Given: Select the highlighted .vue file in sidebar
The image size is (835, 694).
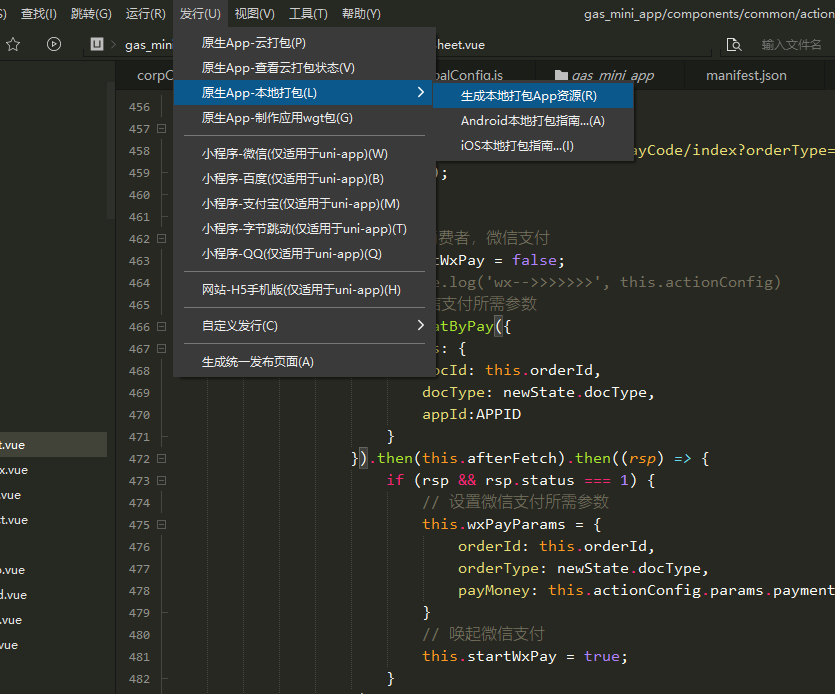Looking at the screenshot, I should (x=53, y=445).
